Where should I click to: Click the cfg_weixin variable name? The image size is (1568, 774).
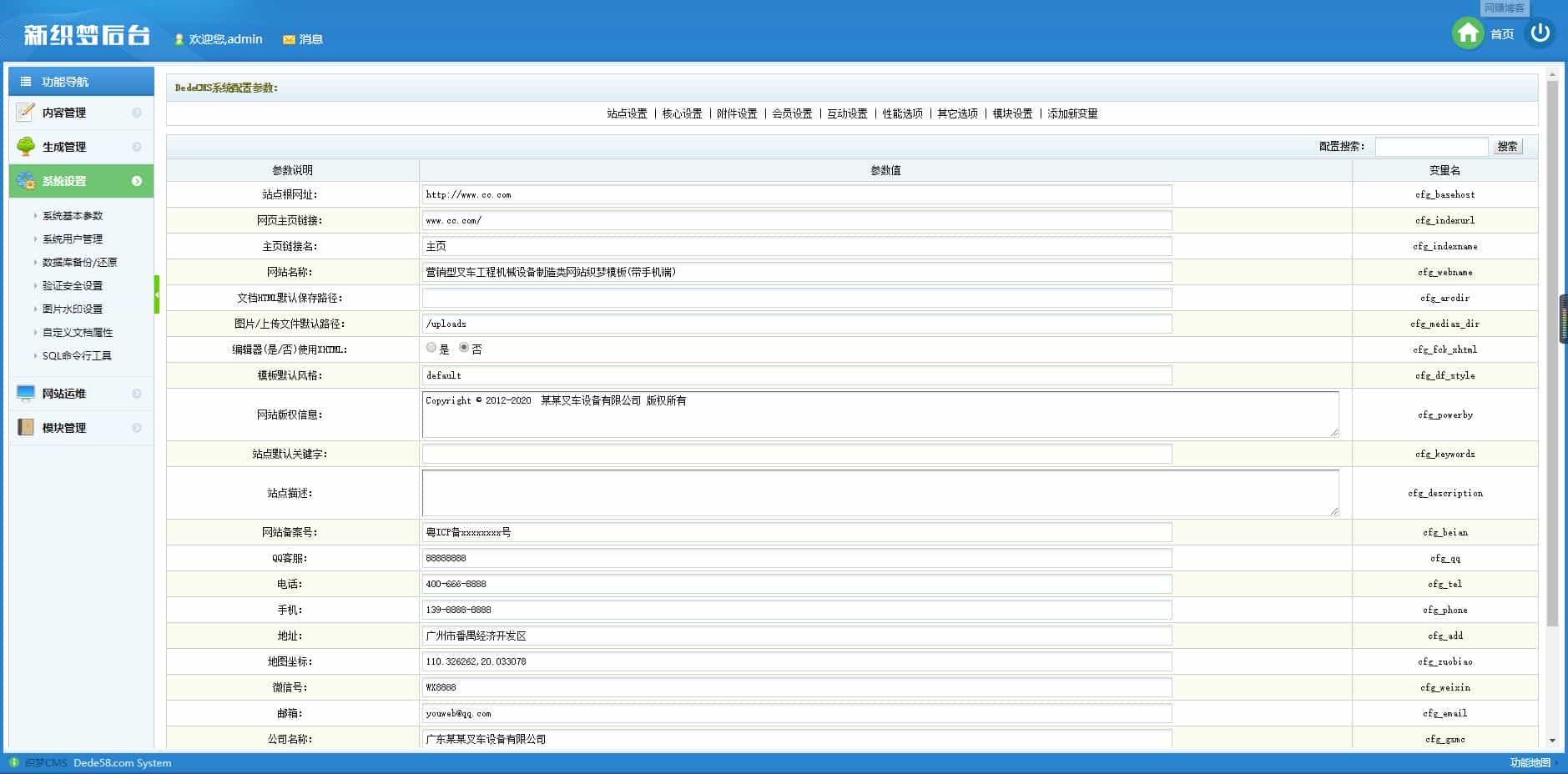tap(1444, 687)
